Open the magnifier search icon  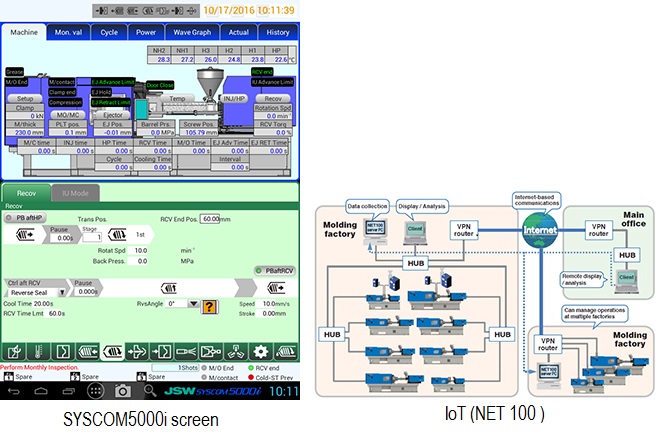coord(150,391)
